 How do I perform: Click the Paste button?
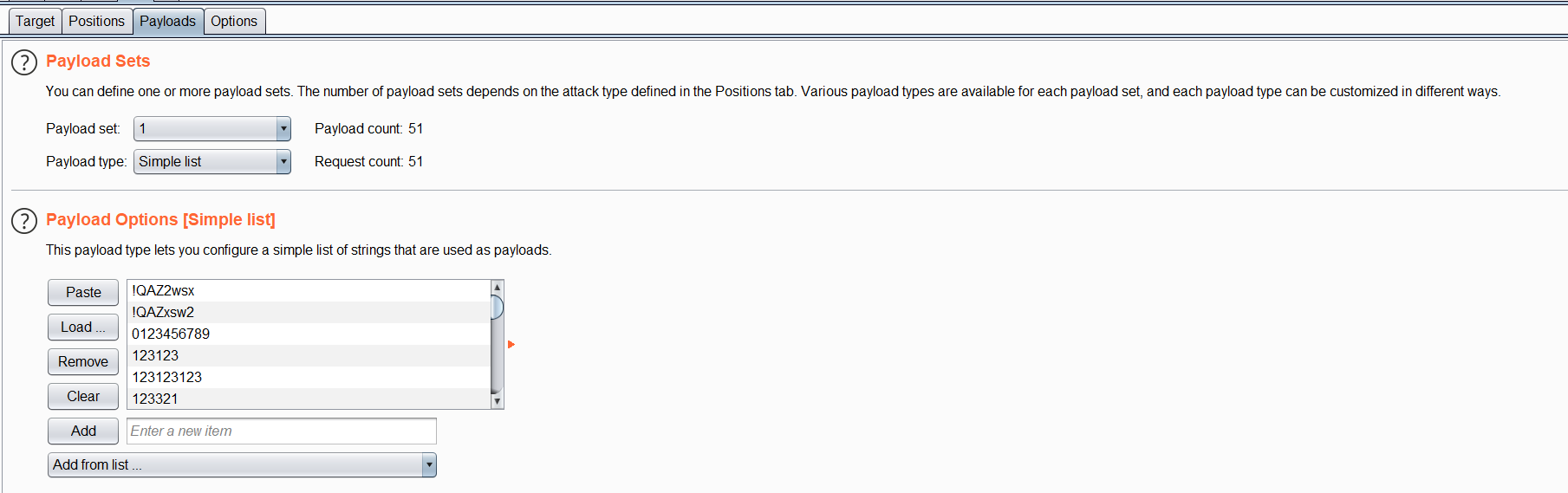click(x=83, y=293)
